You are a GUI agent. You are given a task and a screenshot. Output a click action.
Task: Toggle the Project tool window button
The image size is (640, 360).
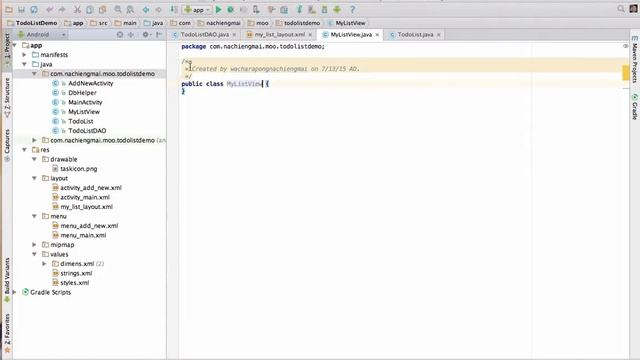tap(7, 51)
